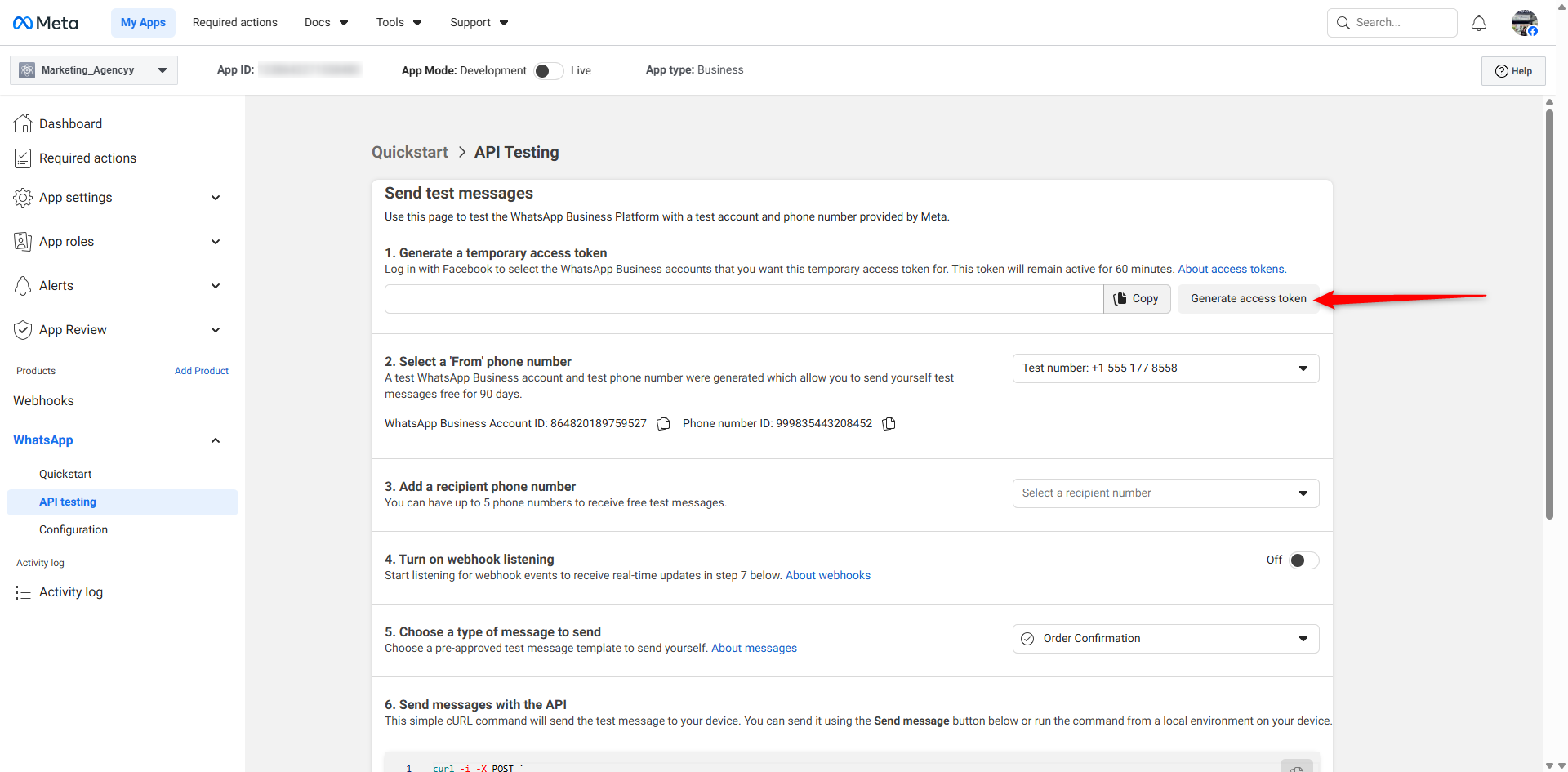This screenshot has height=772, width=1568.
Task: Click the magnifier icon in search box
Action: [x=1343, y=23]
